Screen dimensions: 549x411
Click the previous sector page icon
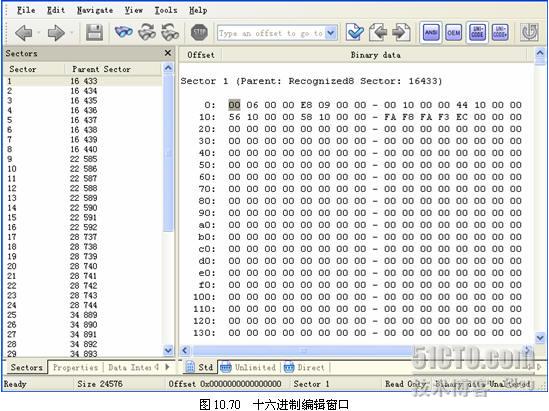point(378,33)
